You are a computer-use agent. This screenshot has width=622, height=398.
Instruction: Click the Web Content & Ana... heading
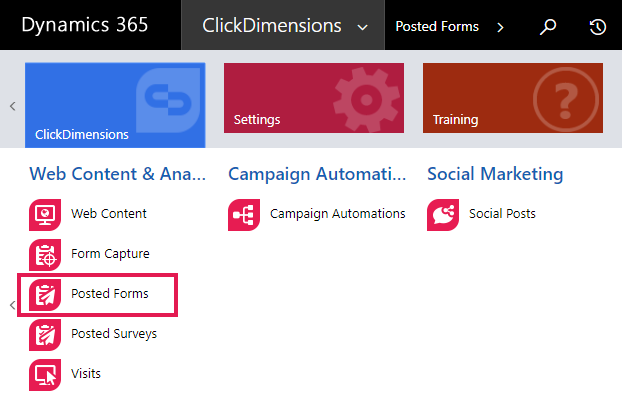click(118, 174)
